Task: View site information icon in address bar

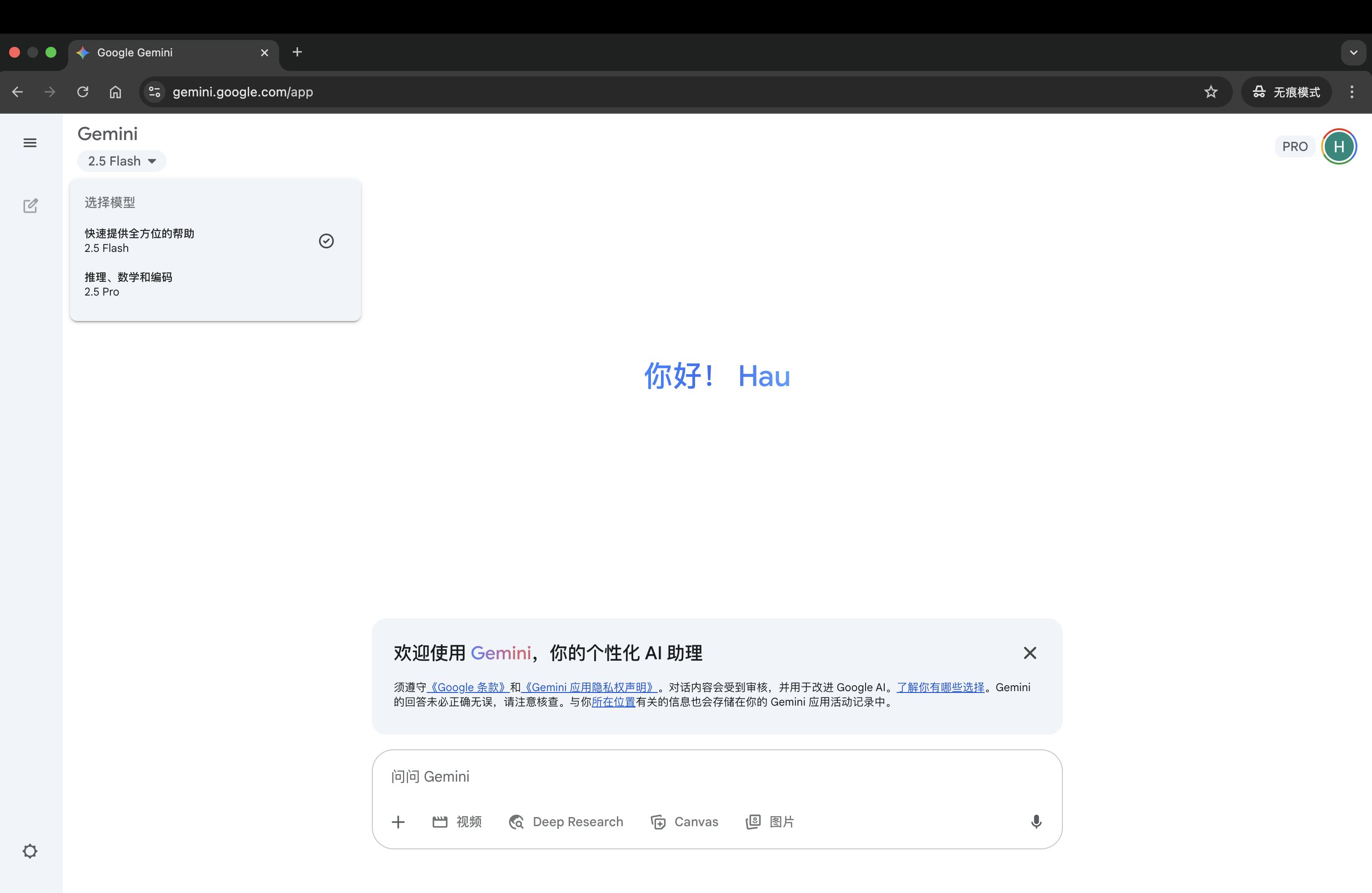Action: point(154,92)
